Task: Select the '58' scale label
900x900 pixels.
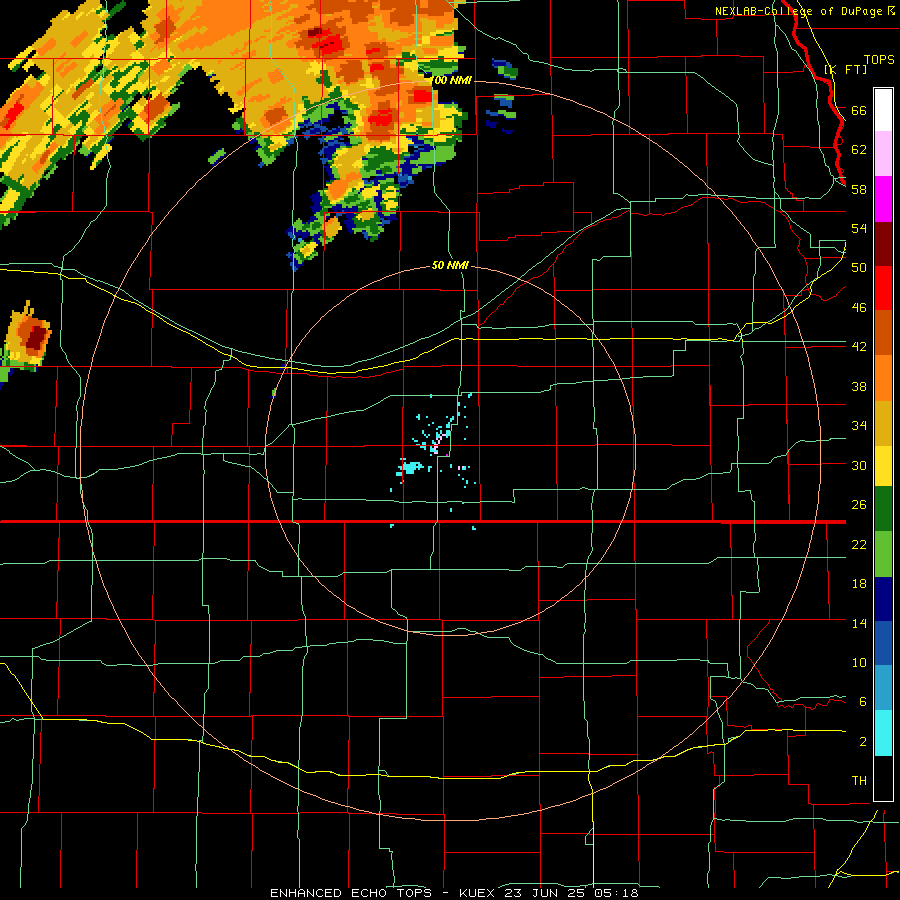Action: pyautogui.click(x=859, y=189)
